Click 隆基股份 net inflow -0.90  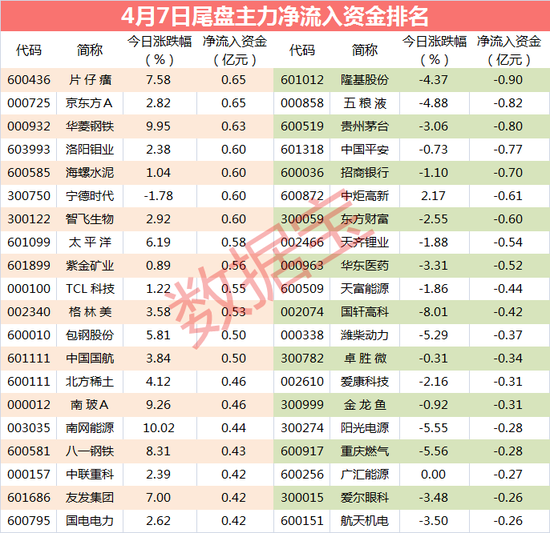508,80
